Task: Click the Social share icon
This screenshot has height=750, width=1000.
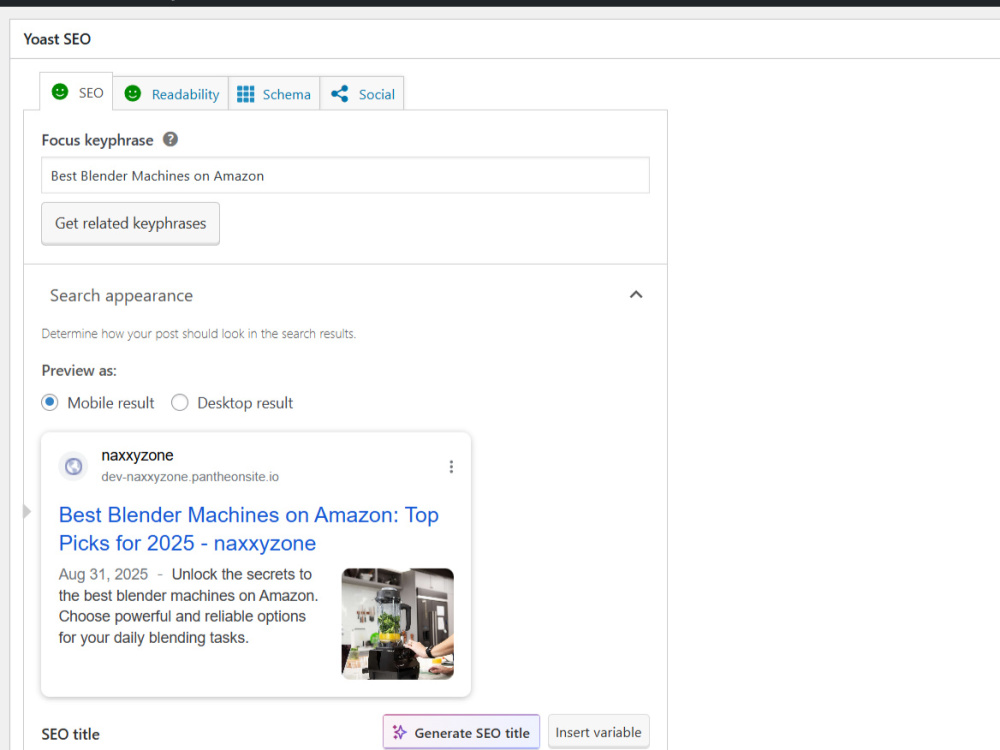Action: pyautogui.click(x=340, y=94)
